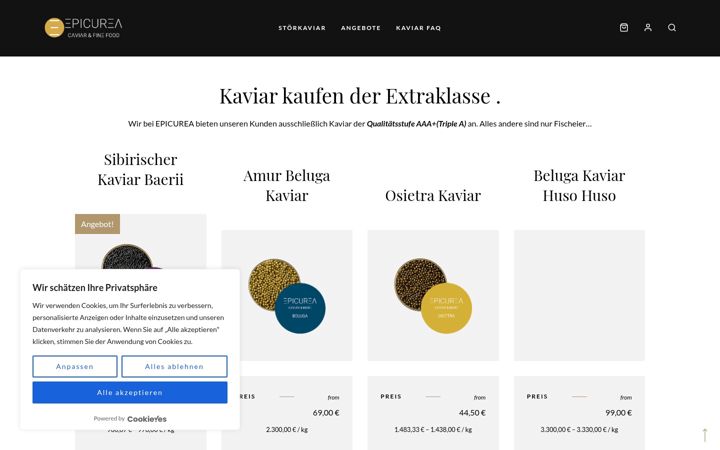Open the shopping cart icon

click(x=624, y=28)
